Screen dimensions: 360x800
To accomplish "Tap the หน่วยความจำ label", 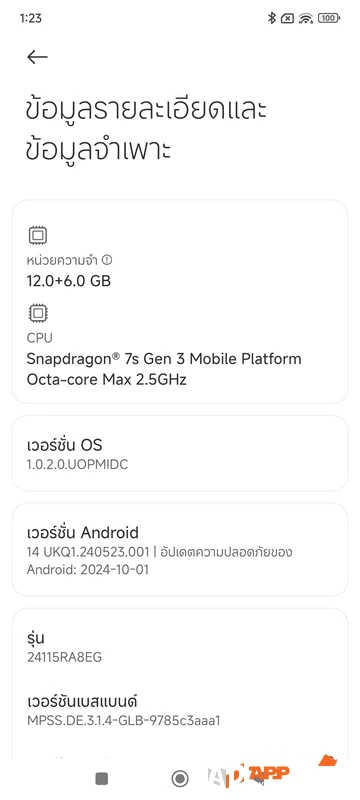I will [62, 260].
